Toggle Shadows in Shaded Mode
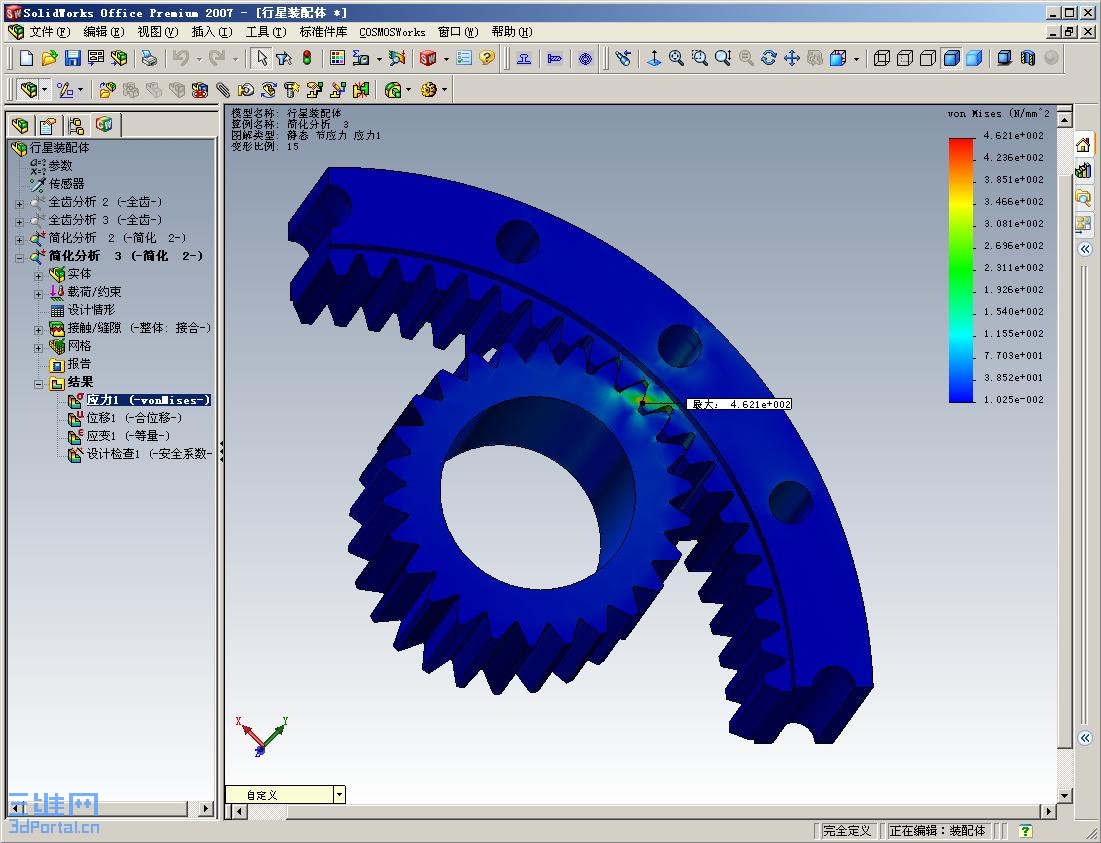 click(1005, 58)
